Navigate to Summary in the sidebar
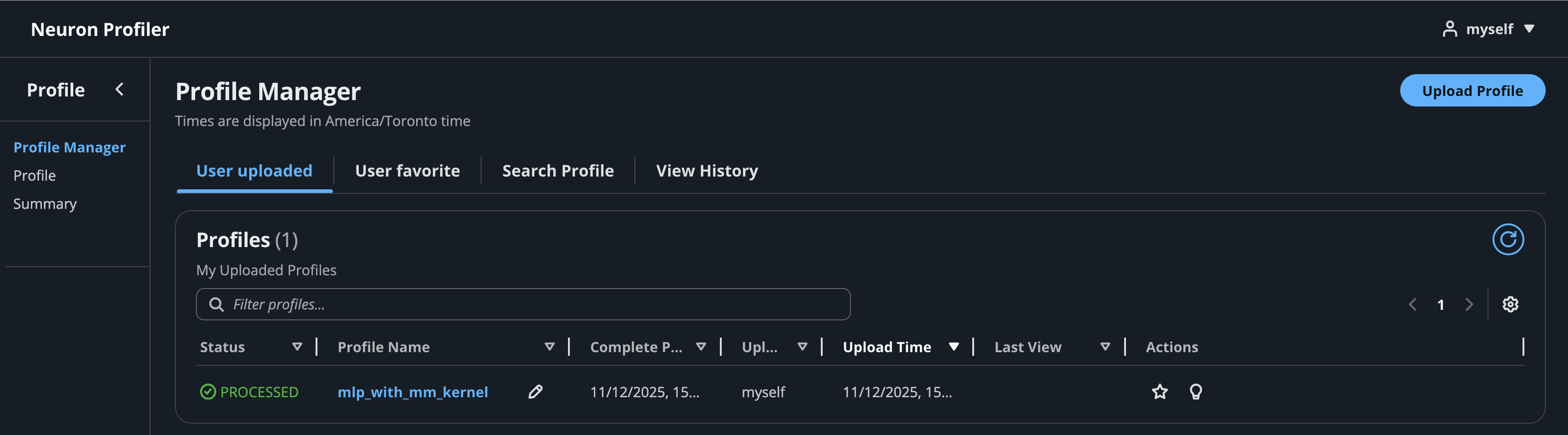The image size is (1568, 435). (x=45, y=203)
